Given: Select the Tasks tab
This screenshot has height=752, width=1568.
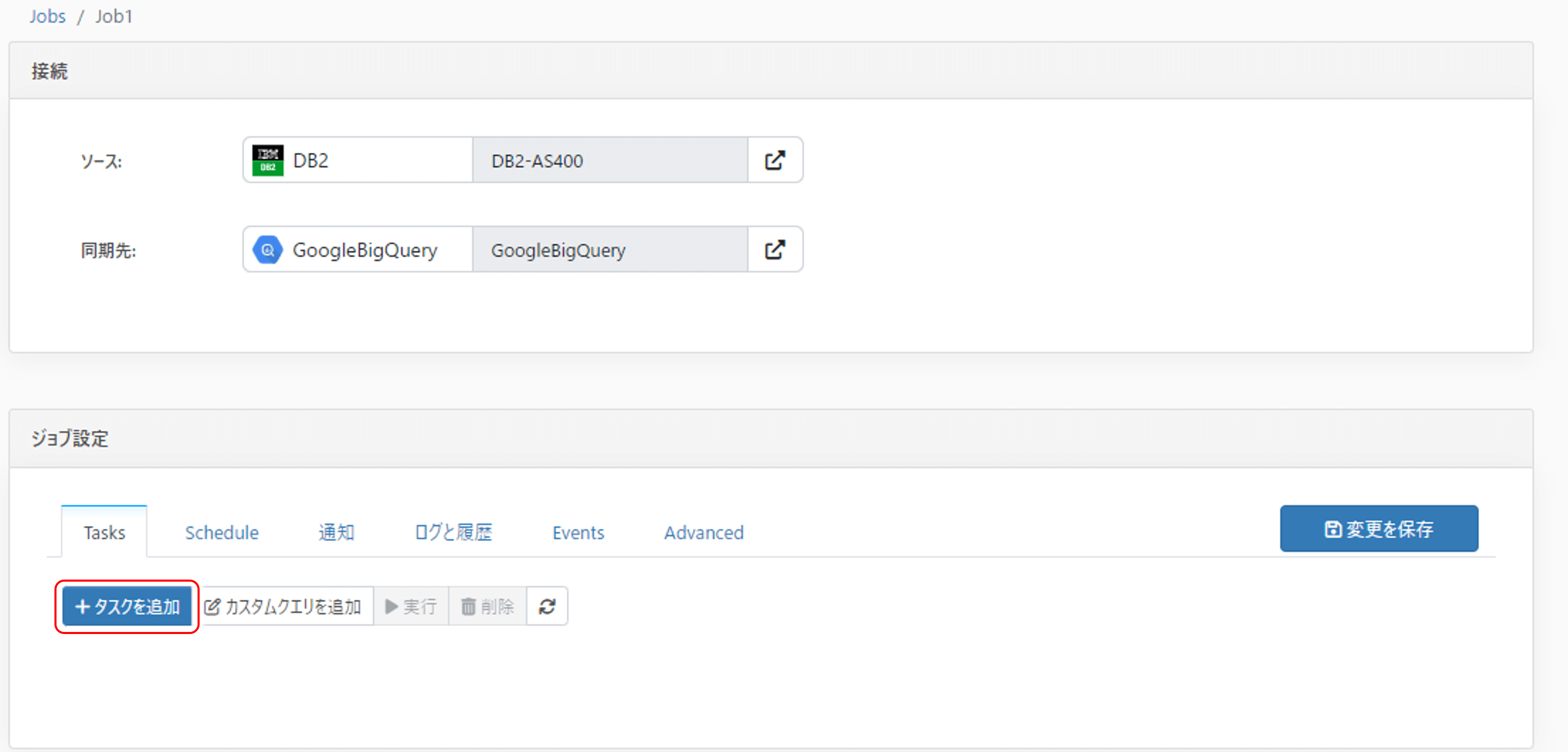Looking at the screenshot, I should 104,533.
